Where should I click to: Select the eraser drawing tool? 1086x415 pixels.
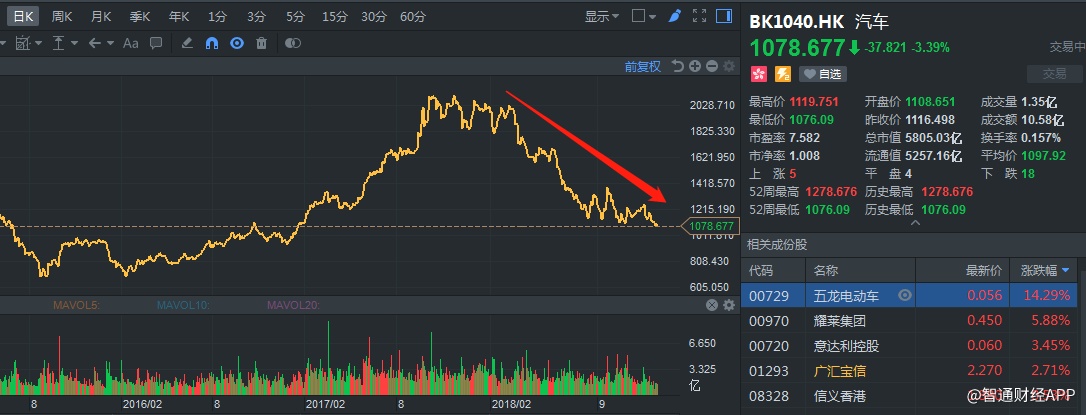188,43
